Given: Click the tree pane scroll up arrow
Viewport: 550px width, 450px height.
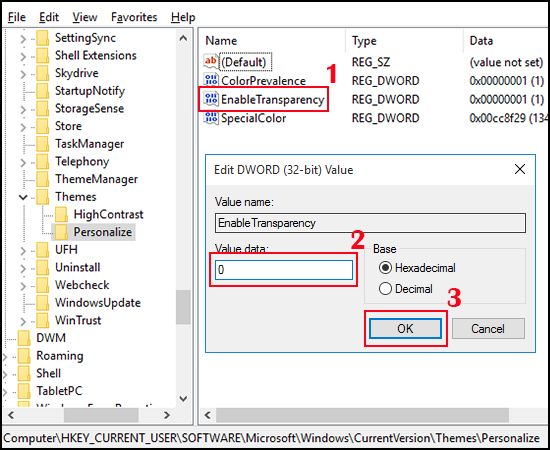Looking at the screenshot, I should pos(183,38).
